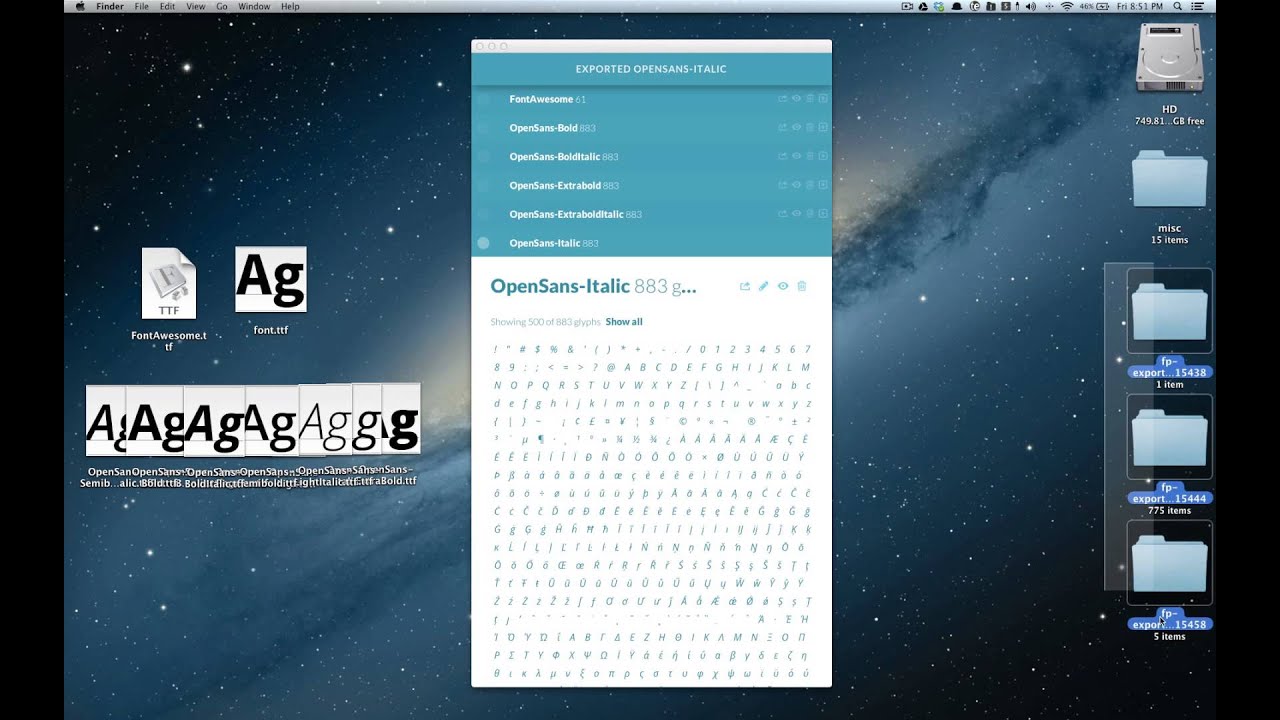The width and height of the screenshot is (1280, 720).
Task: Click the export icon in FontAwesome row
Action: (x=783, y=99)
